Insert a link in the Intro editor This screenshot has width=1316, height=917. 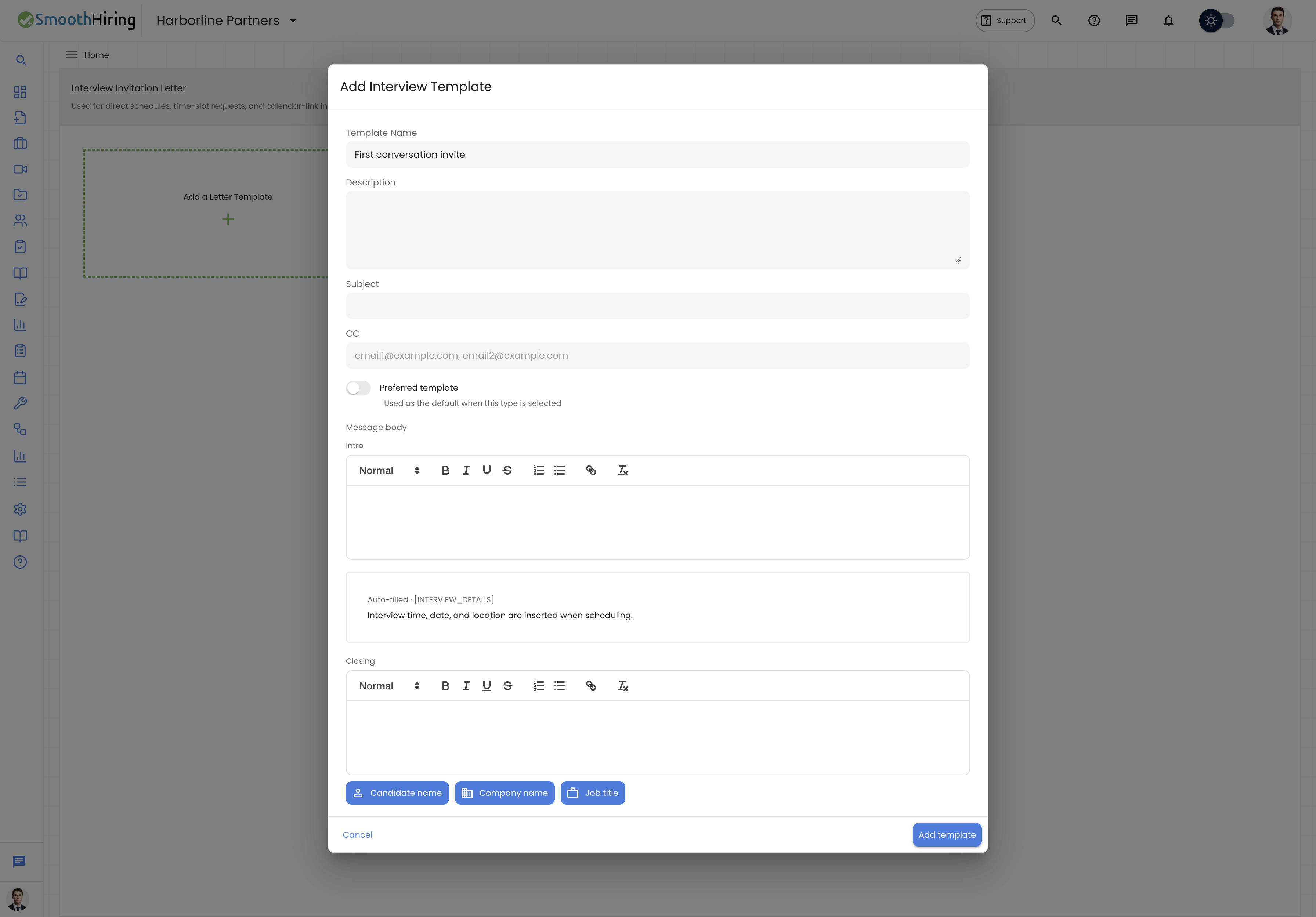tap(591, 471)
